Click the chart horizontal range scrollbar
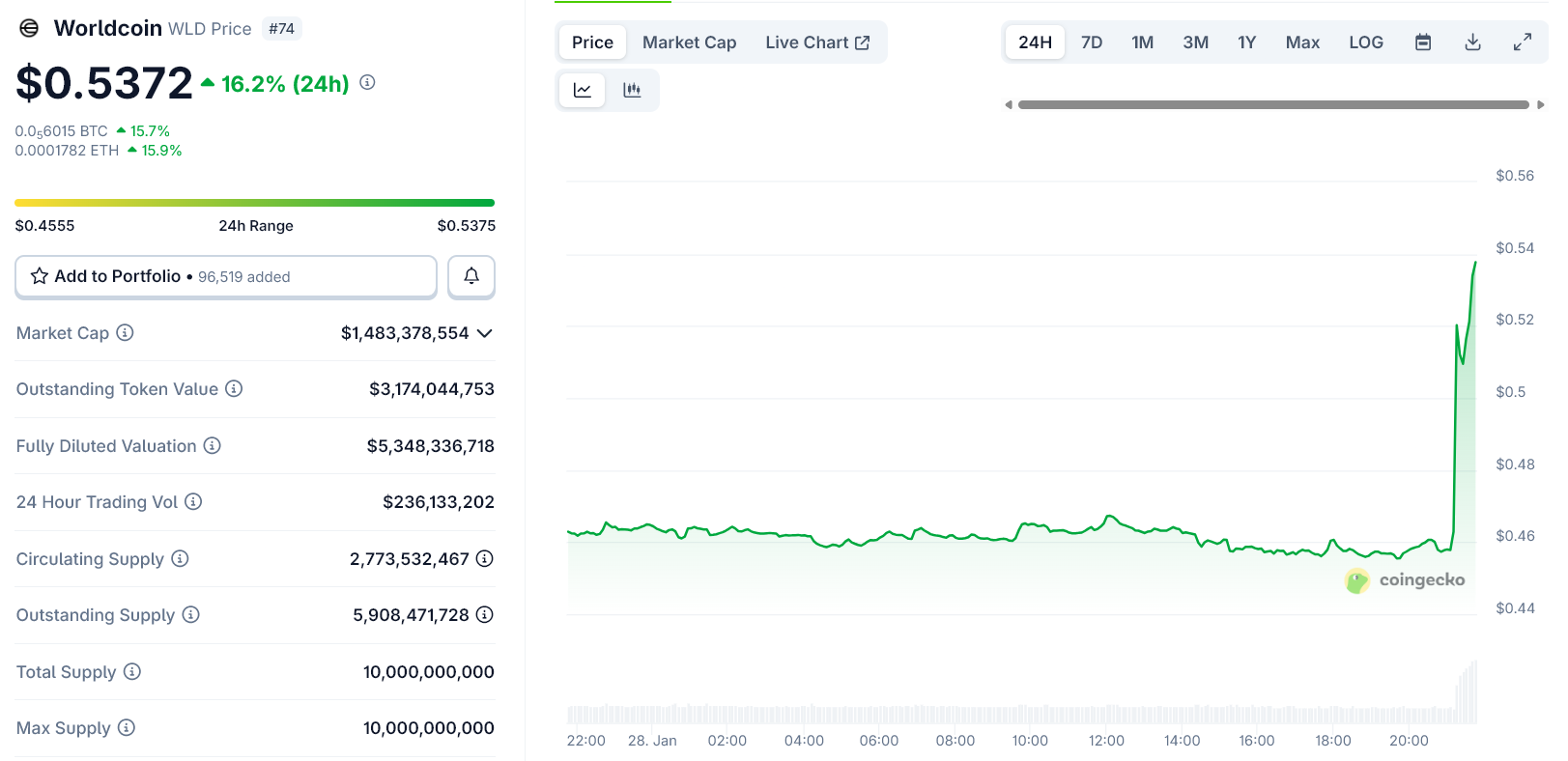 1272,104
